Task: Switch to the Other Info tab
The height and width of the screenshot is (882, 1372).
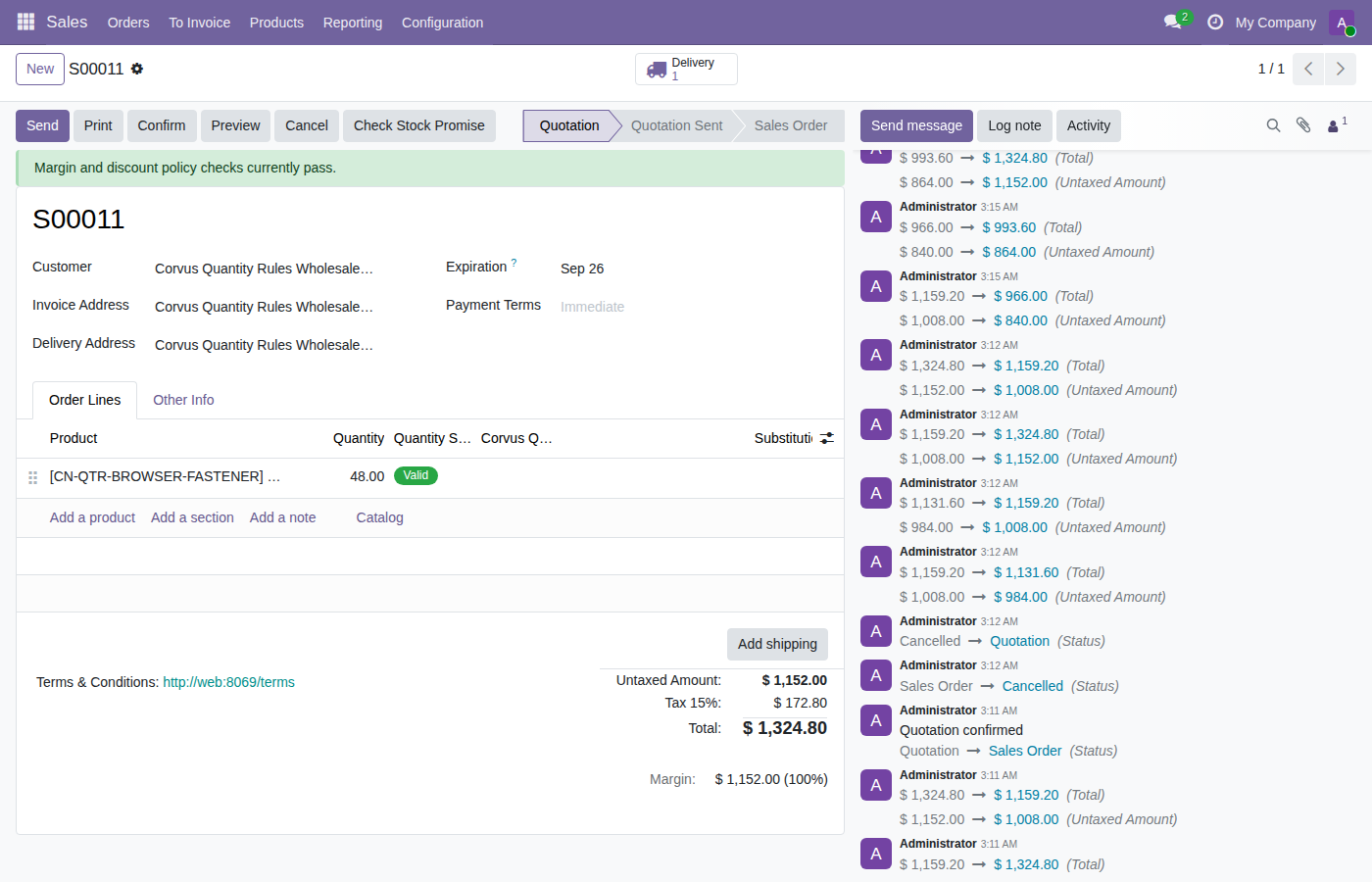Action: pyautogui.click(x=183, y=400)
